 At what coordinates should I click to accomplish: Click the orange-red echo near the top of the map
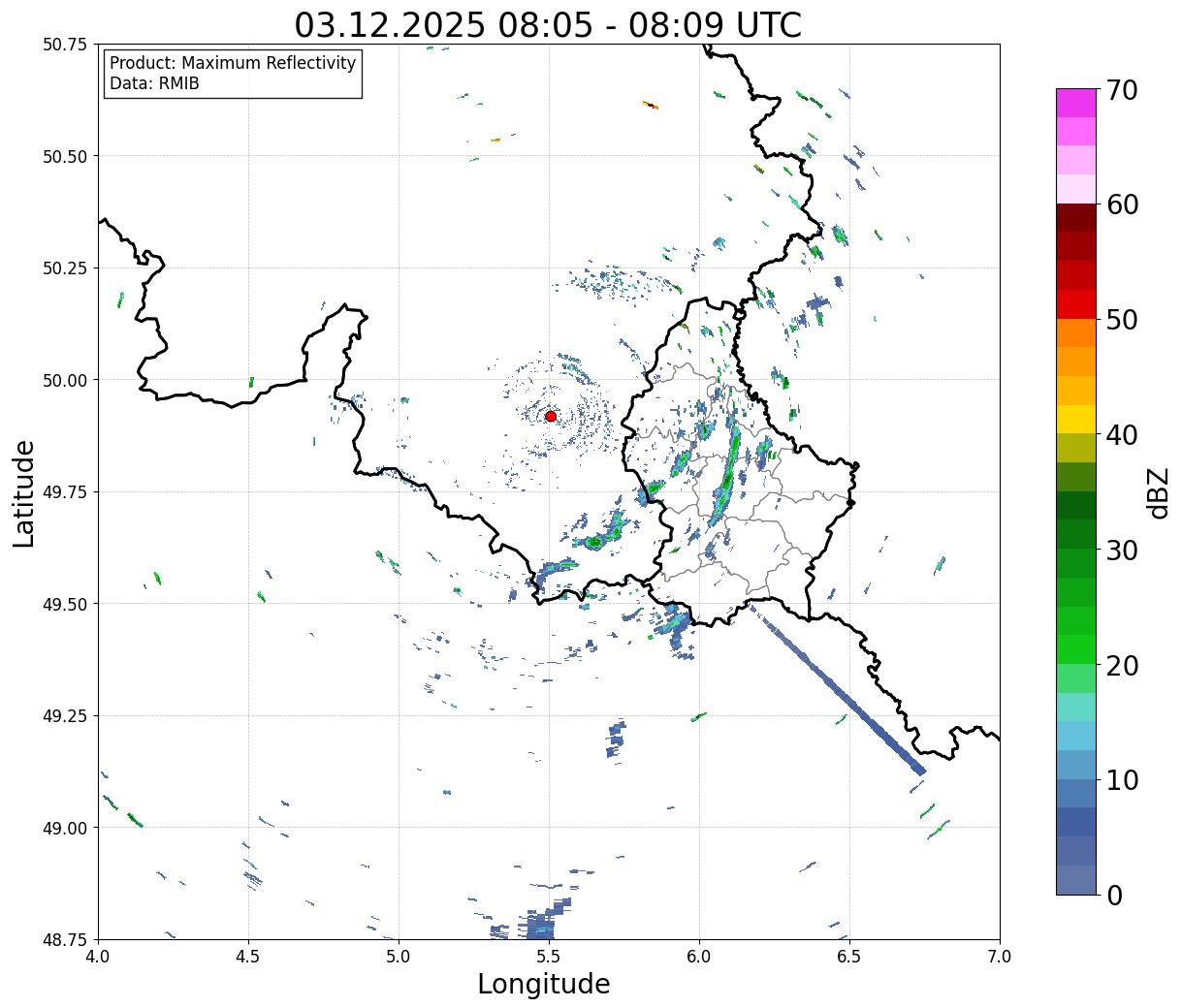(x=651, y=105)
